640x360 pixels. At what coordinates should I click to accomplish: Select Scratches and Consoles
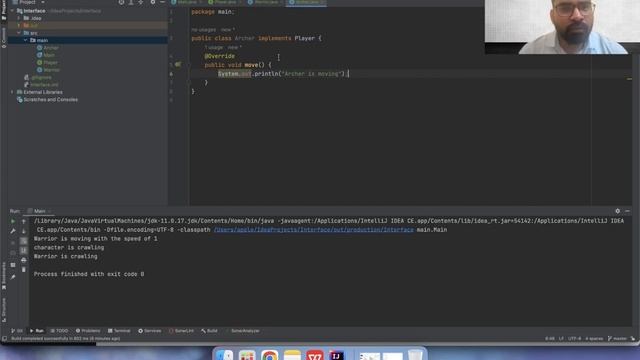pos(47,100)
